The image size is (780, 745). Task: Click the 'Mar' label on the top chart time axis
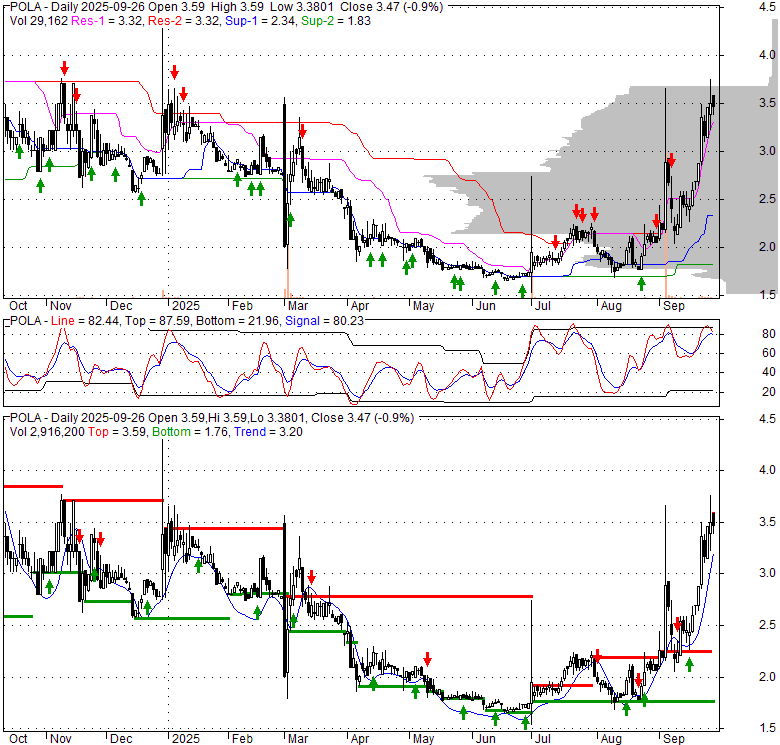(x=297, y=305)
